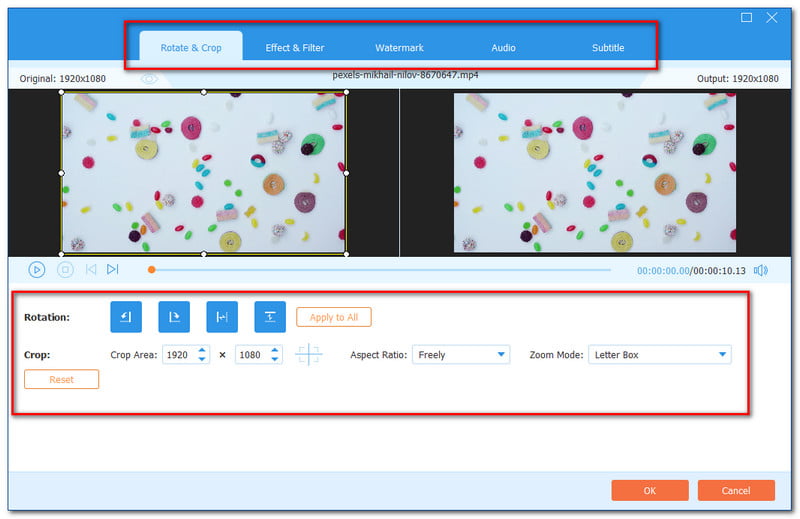Click middle of the playback progress bar
This screenshot has height=519, width=800.
[381, 269]
